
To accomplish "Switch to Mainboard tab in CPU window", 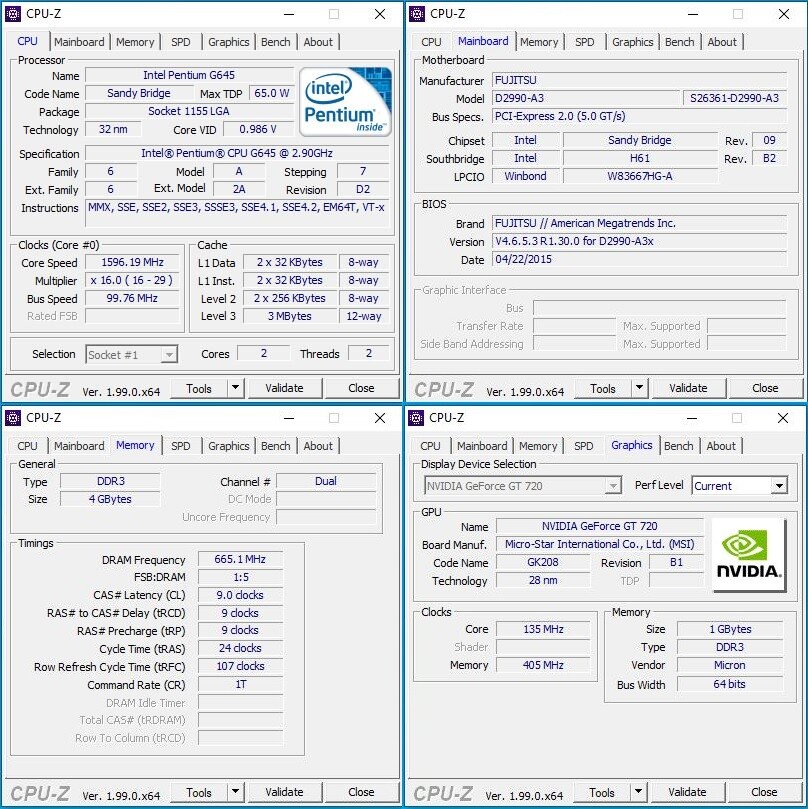I will click(79, 42).
